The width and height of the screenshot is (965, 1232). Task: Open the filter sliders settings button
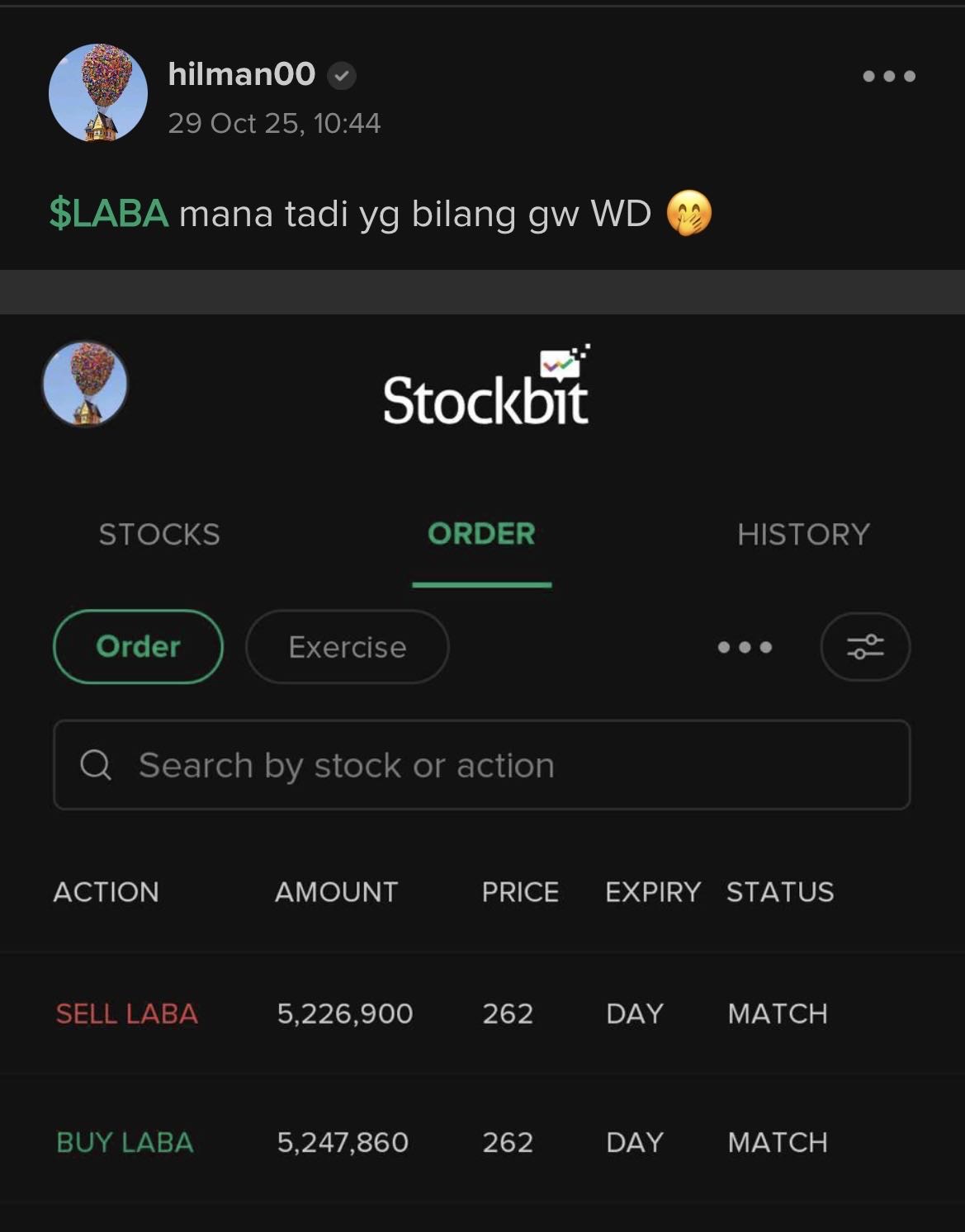tap(864, 647)
